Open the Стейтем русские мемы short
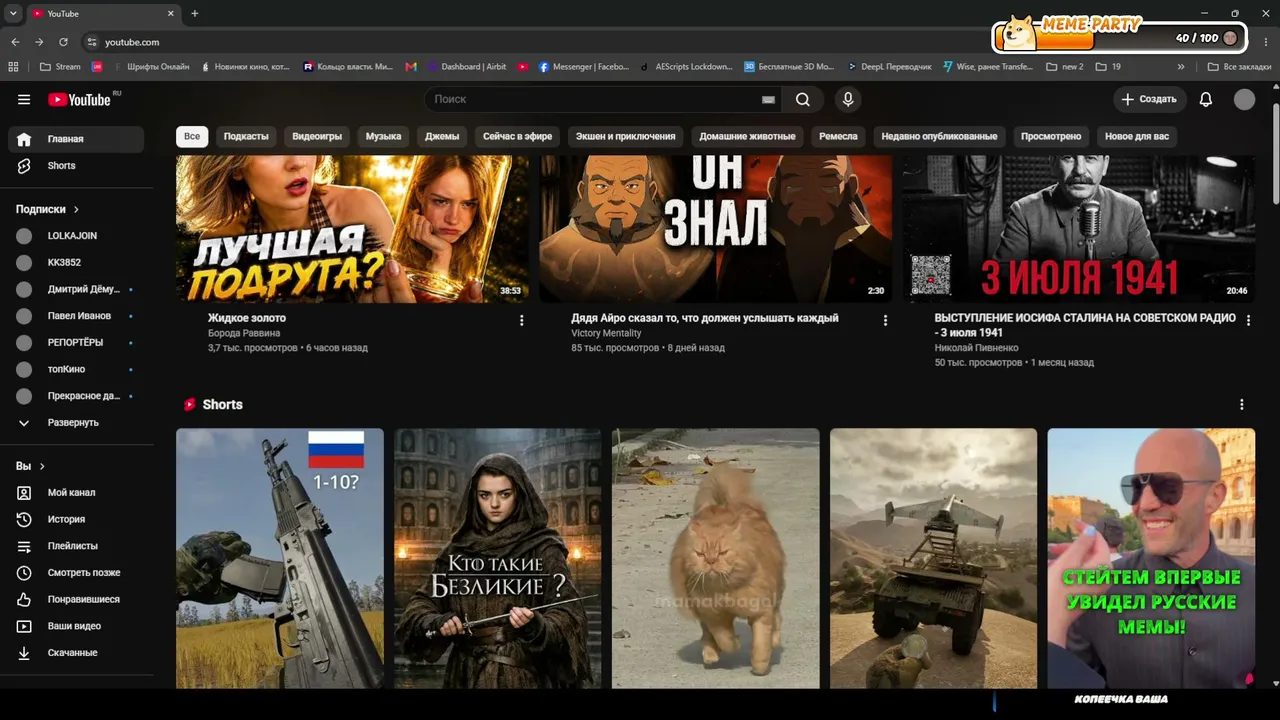 pos(1151,558)
